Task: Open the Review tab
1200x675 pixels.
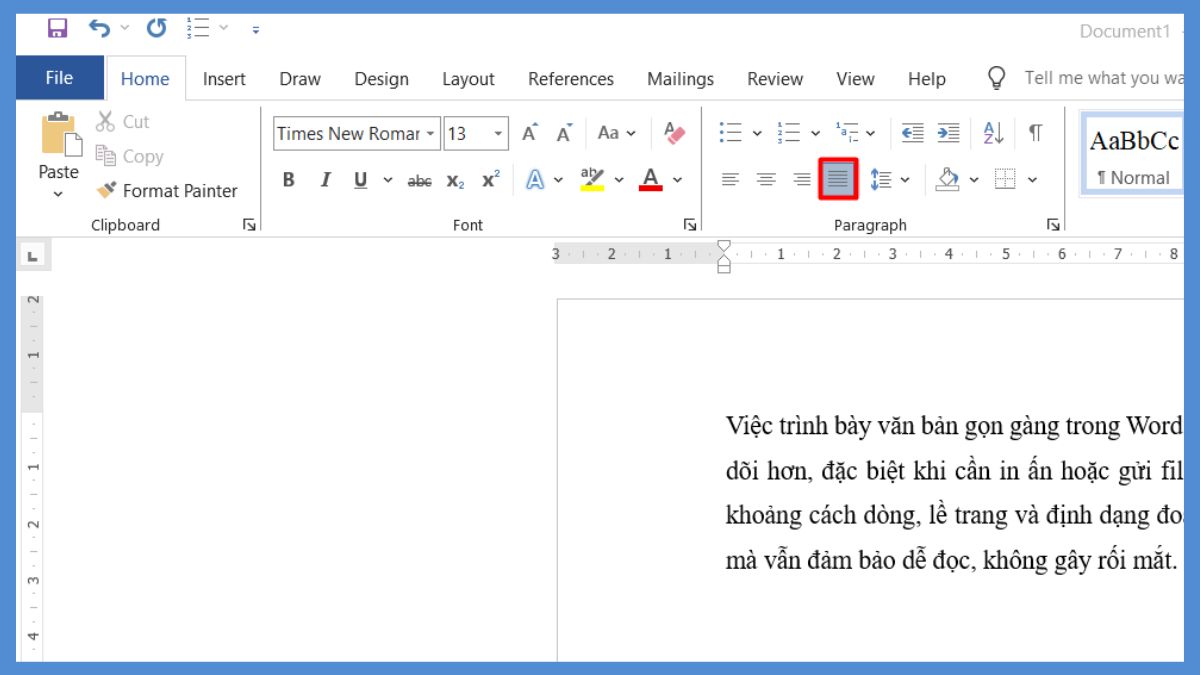Action: point(774,78)
